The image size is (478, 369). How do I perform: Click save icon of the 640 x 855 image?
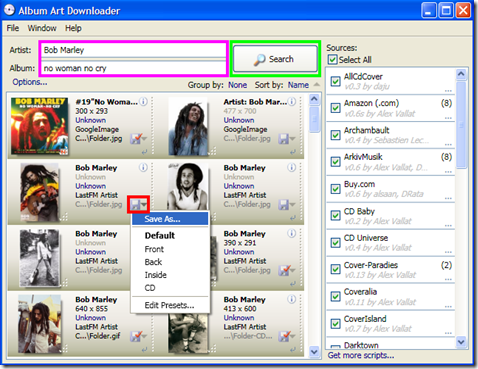point(136,336)
